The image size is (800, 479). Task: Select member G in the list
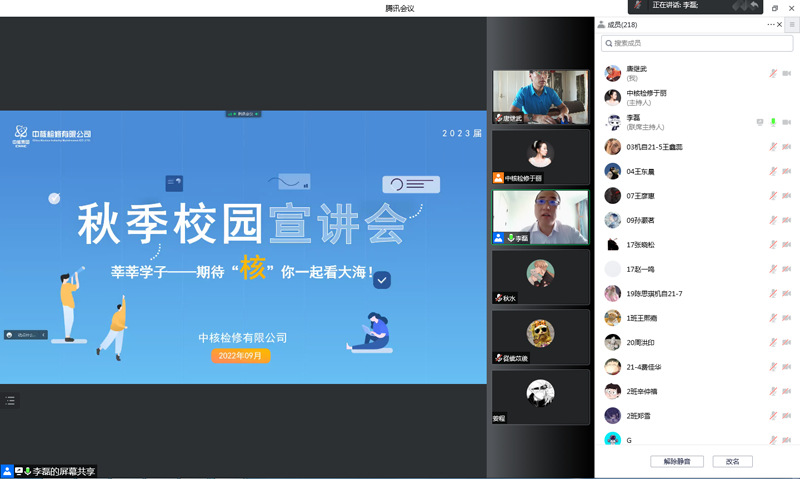tap(697, 440)
